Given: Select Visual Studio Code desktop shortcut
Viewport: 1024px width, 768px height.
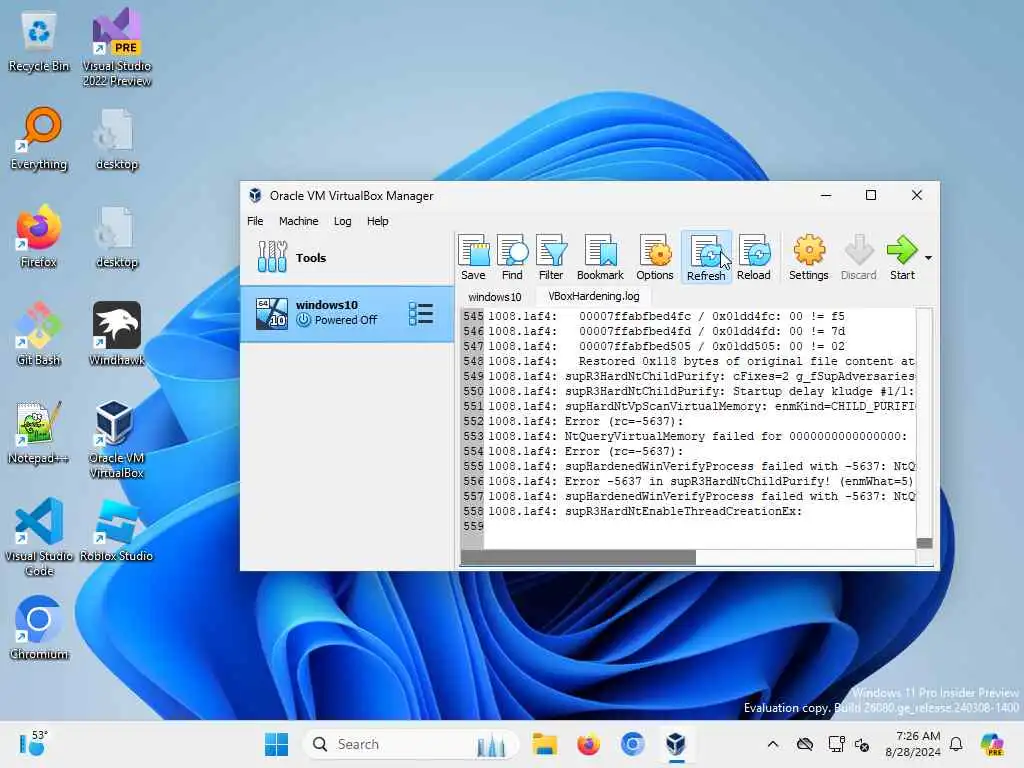Looking at the screenshot, I should click(39, 537).
